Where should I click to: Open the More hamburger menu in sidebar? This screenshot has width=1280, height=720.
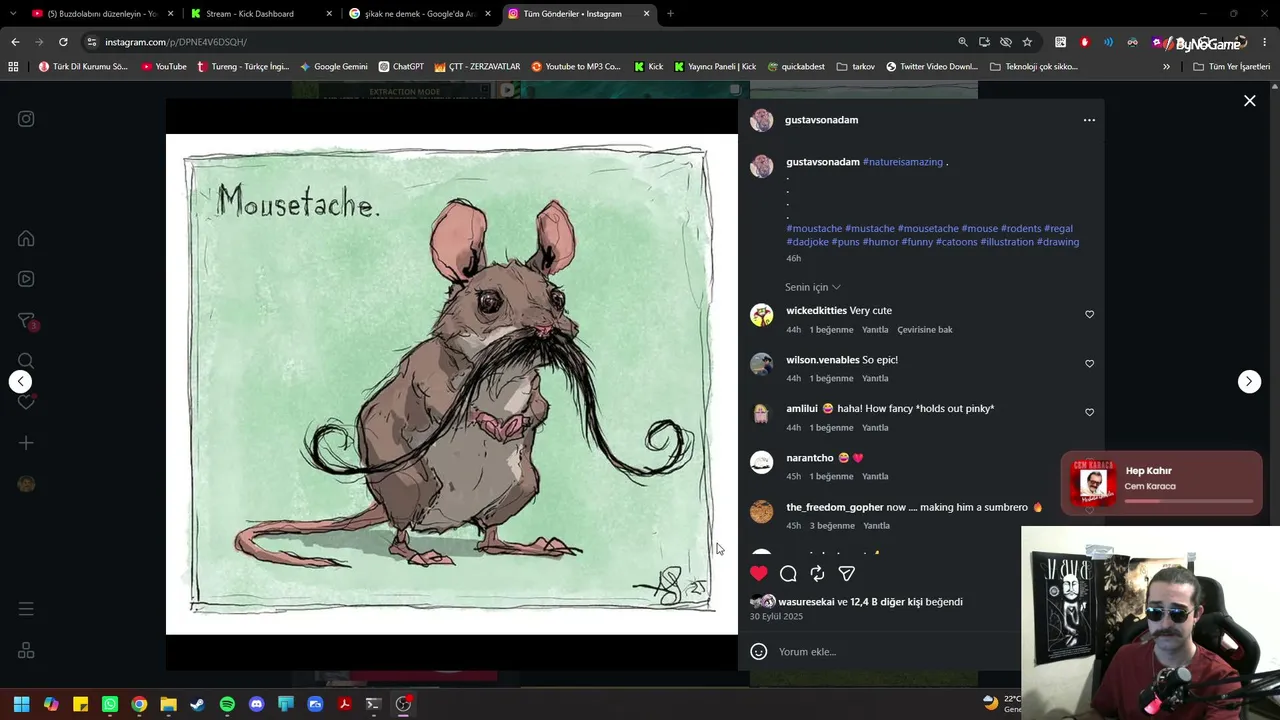(x=26, y=609)
